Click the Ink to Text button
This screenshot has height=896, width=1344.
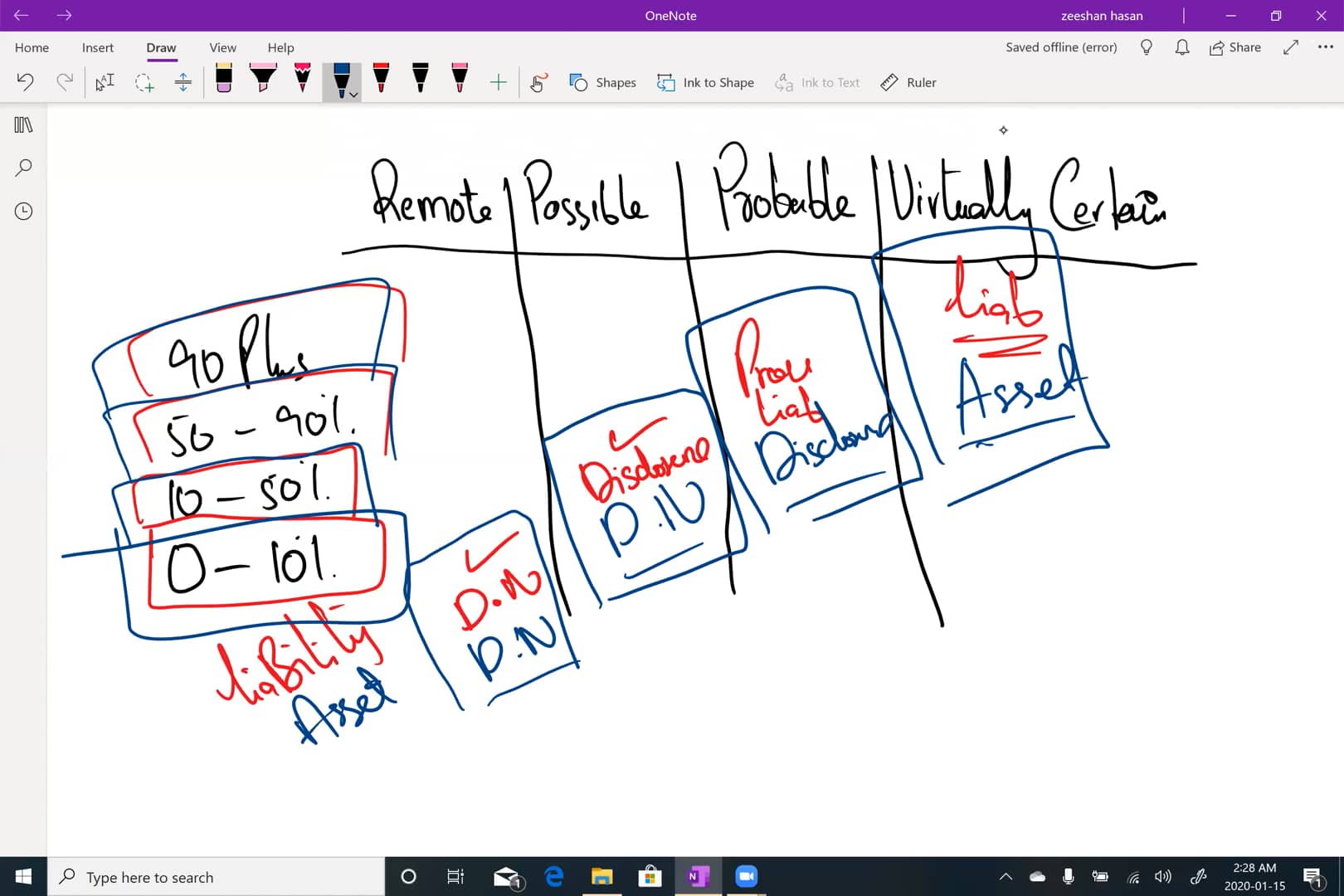coord(817,82)
